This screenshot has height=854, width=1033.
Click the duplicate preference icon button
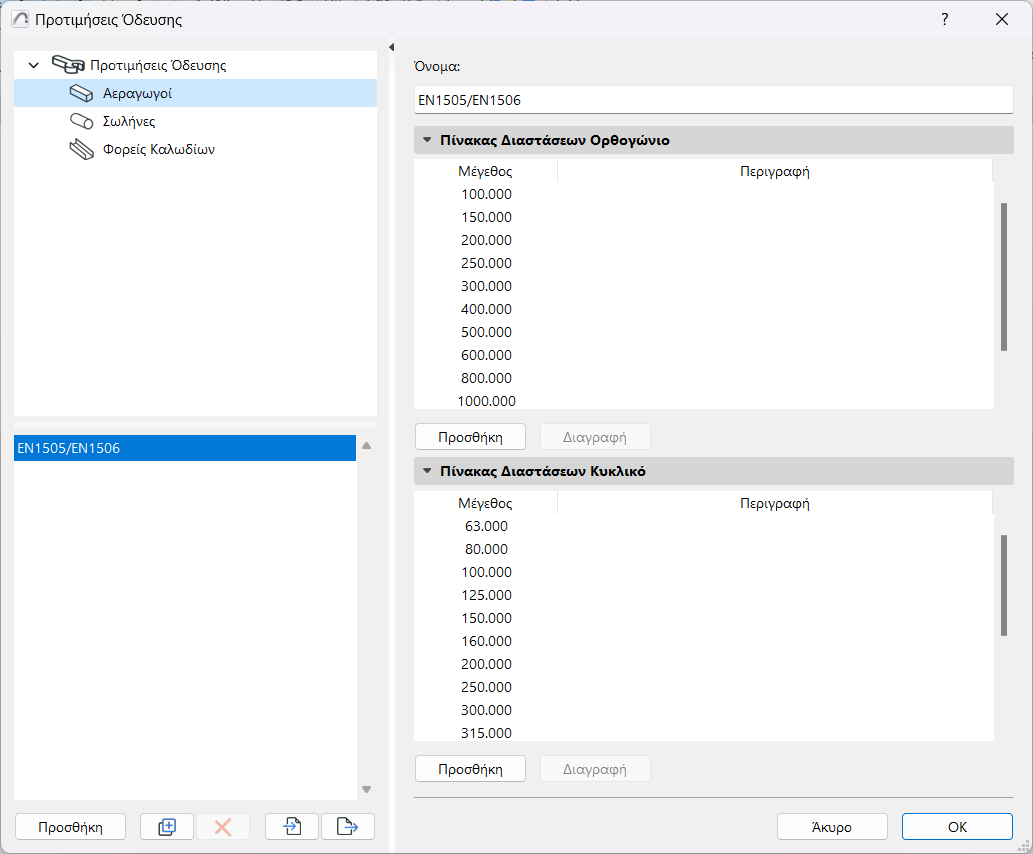(x=167, y=827)
